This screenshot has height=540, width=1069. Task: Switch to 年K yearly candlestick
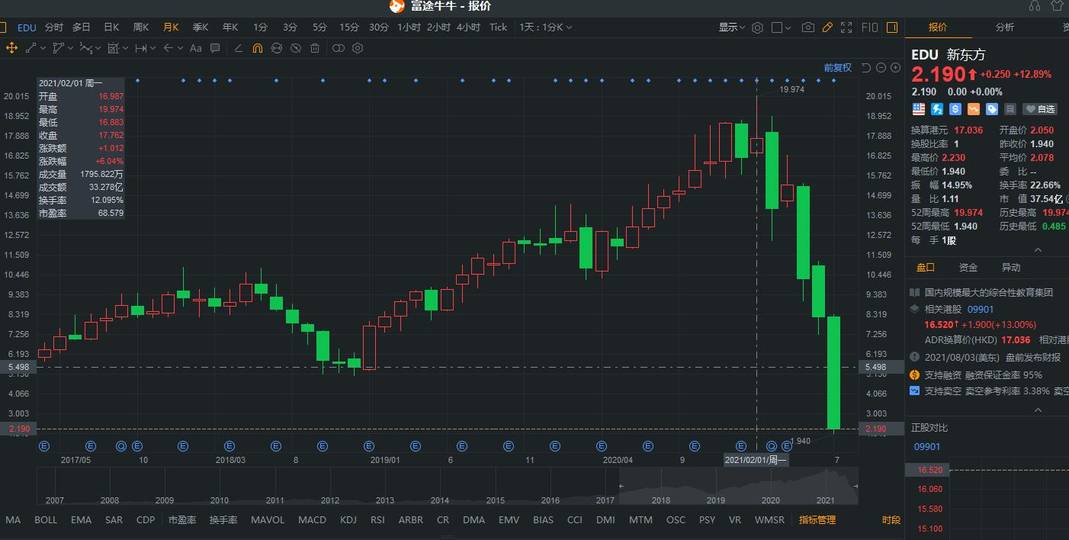click(x=230, y=27)
